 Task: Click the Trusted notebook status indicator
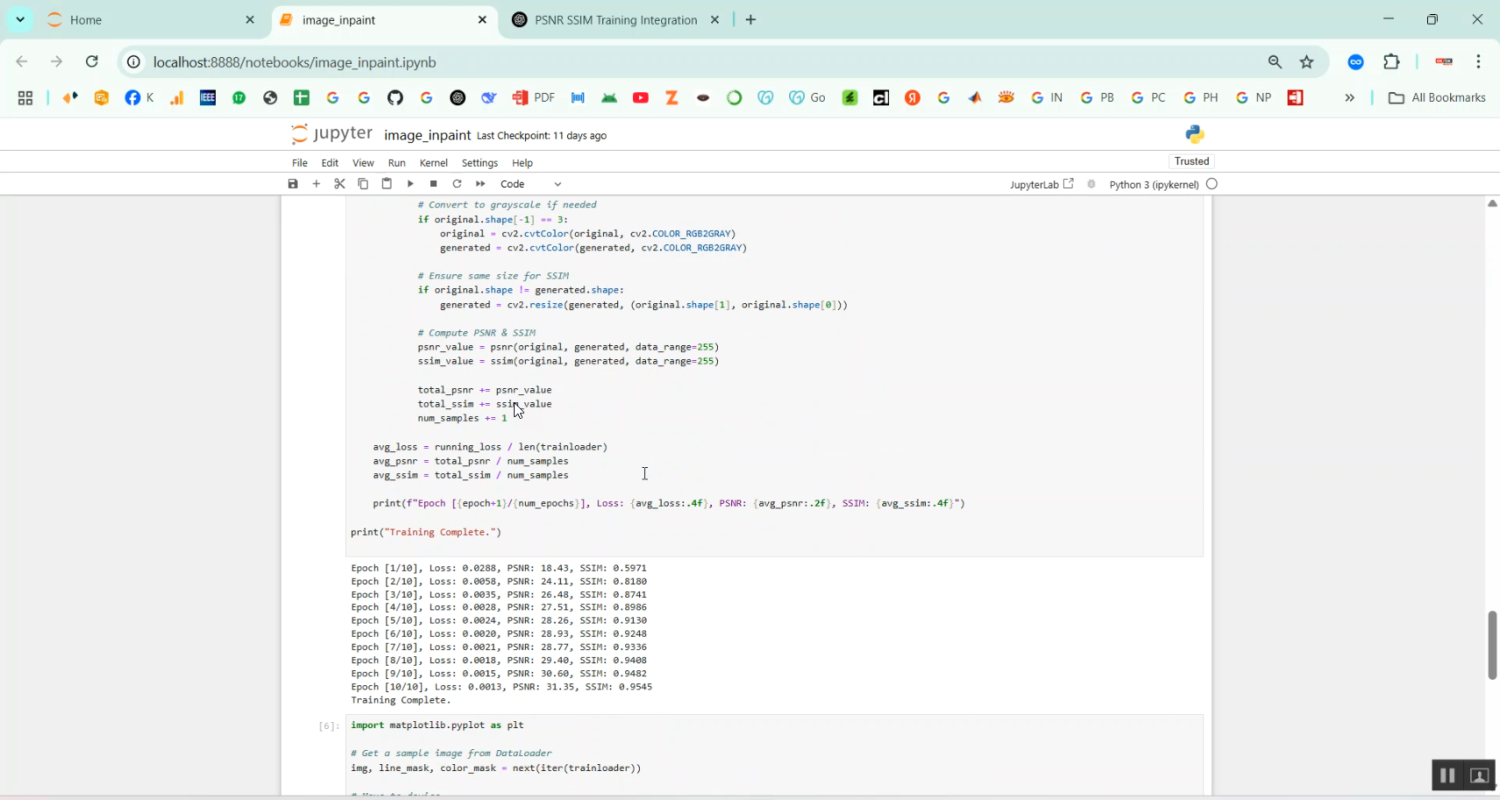(x=1191, y=160)
